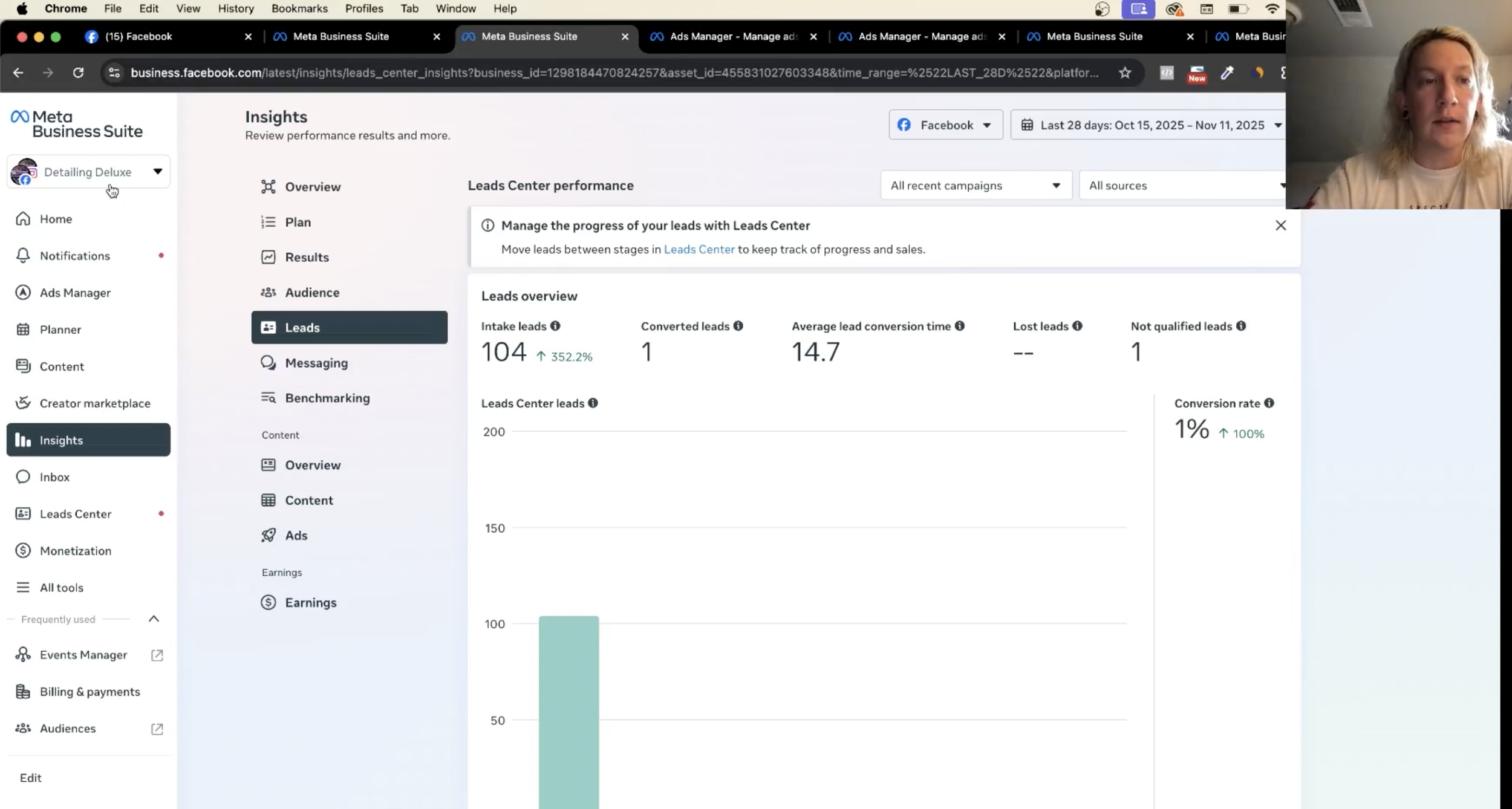Collapse the Frequently used section
The image size is (1512, 809).
coord(154,619)
